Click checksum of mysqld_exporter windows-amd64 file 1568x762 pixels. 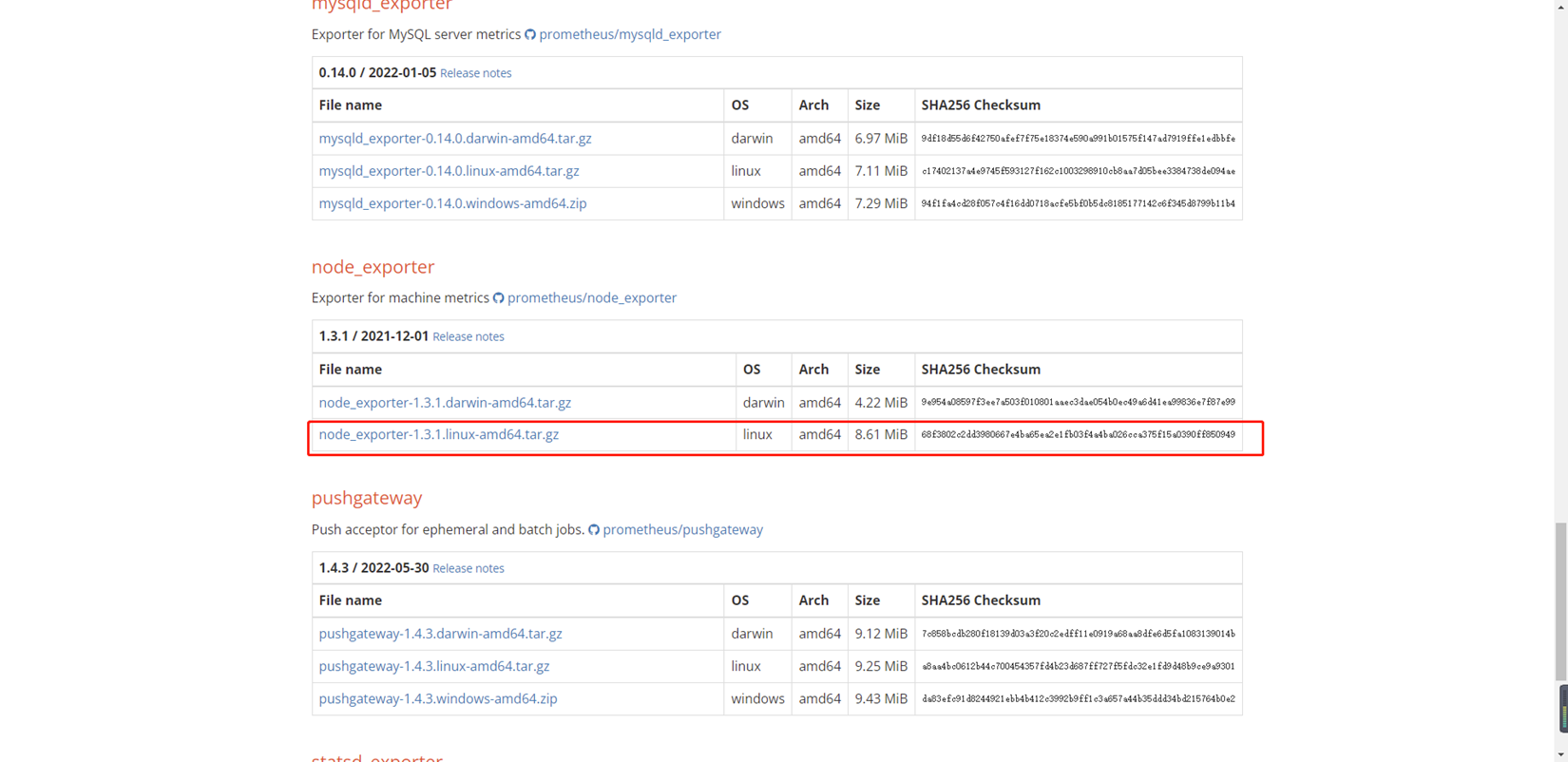click(x=1078, y=203)
